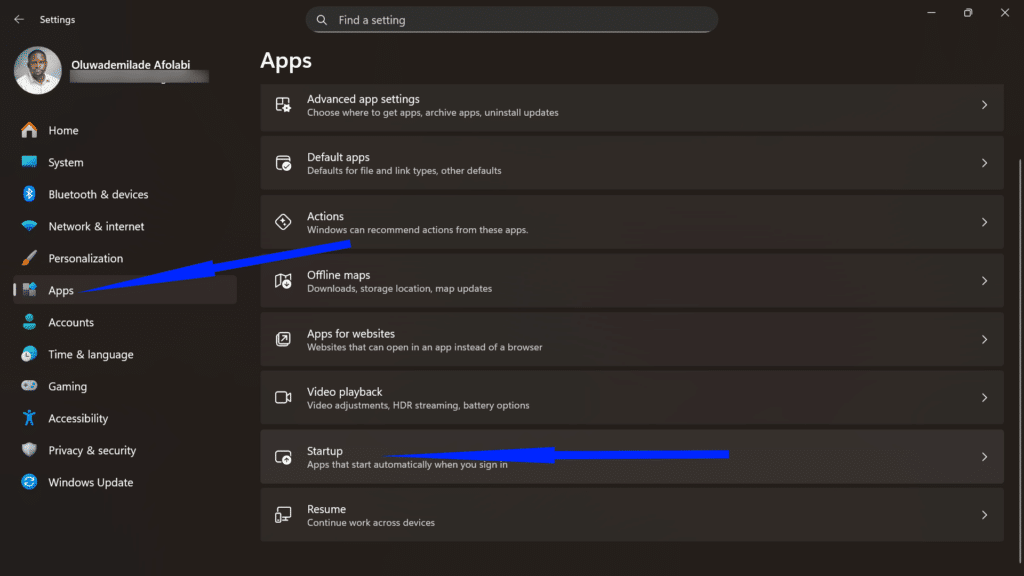Click the Find a setting search field
This screenshot has width=1024, height=576.
click(512, 19)
